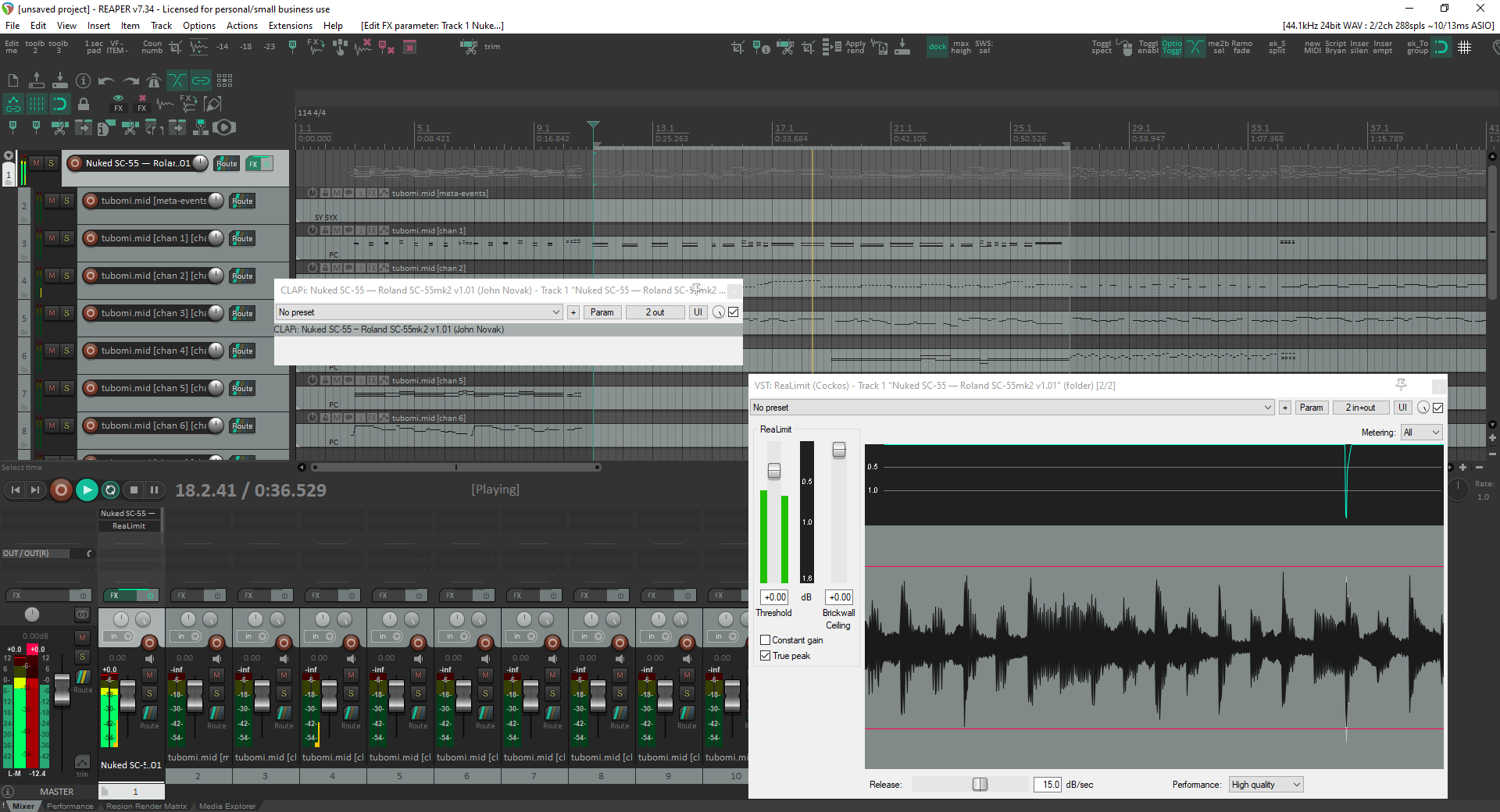
Task: Open project settings info icon
Action: tap(83, 80)
